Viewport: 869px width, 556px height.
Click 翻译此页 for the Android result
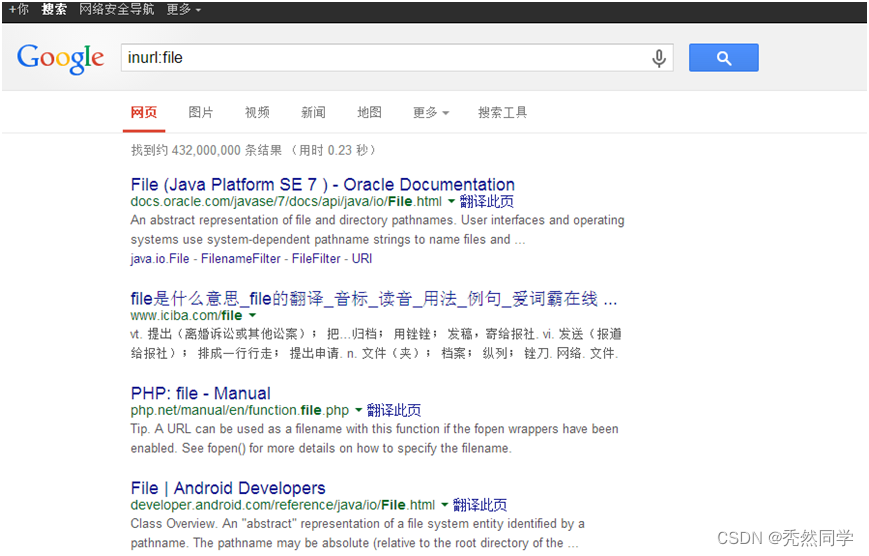pos(480,505)
